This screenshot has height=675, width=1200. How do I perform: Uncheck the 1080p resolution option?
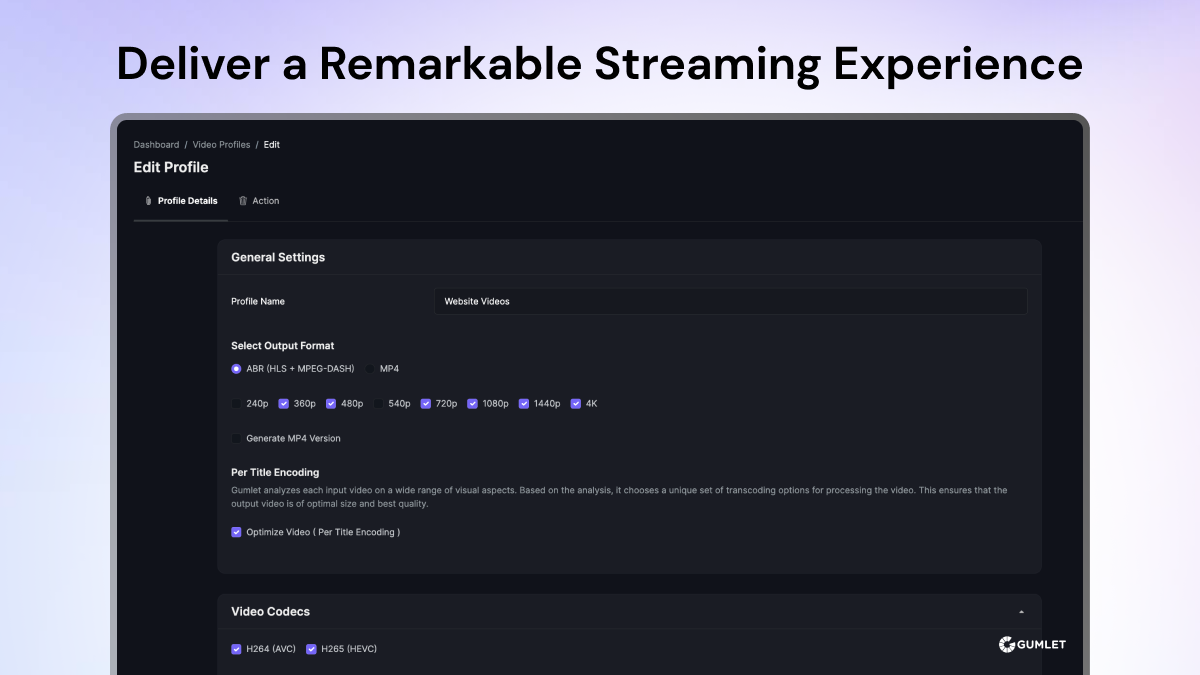click(x=473, y=404)
